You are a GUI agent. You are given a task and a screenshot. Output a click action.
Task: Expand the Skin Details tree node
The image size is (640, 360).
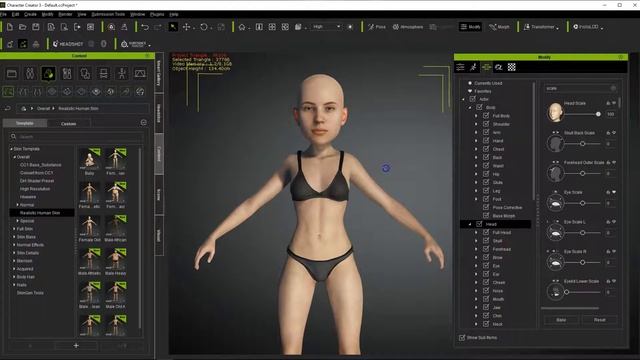pos(14,253)
